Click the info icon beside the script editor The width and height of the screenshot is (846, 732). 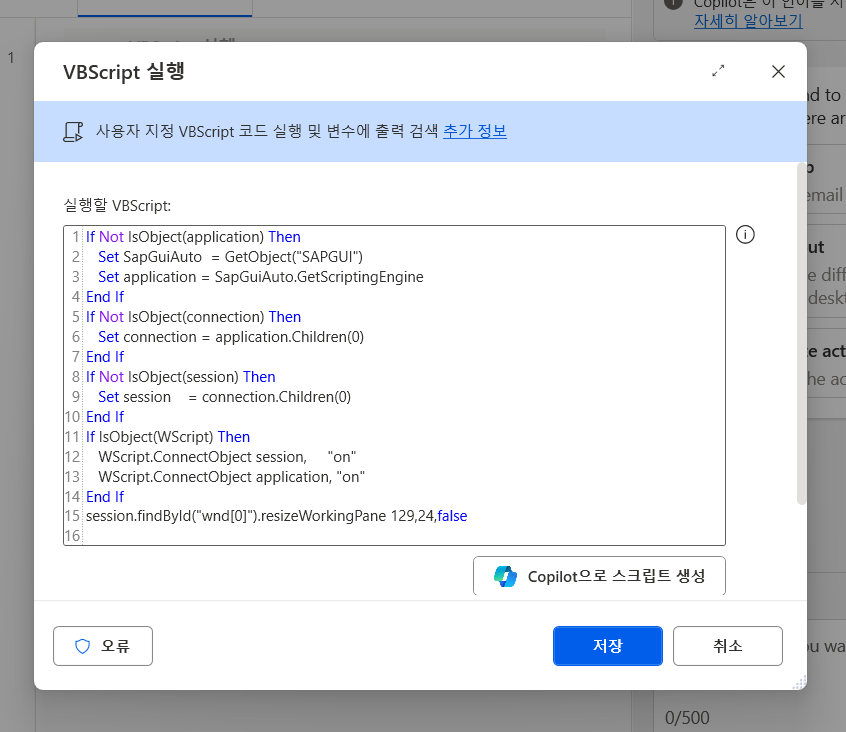point(745,235)
